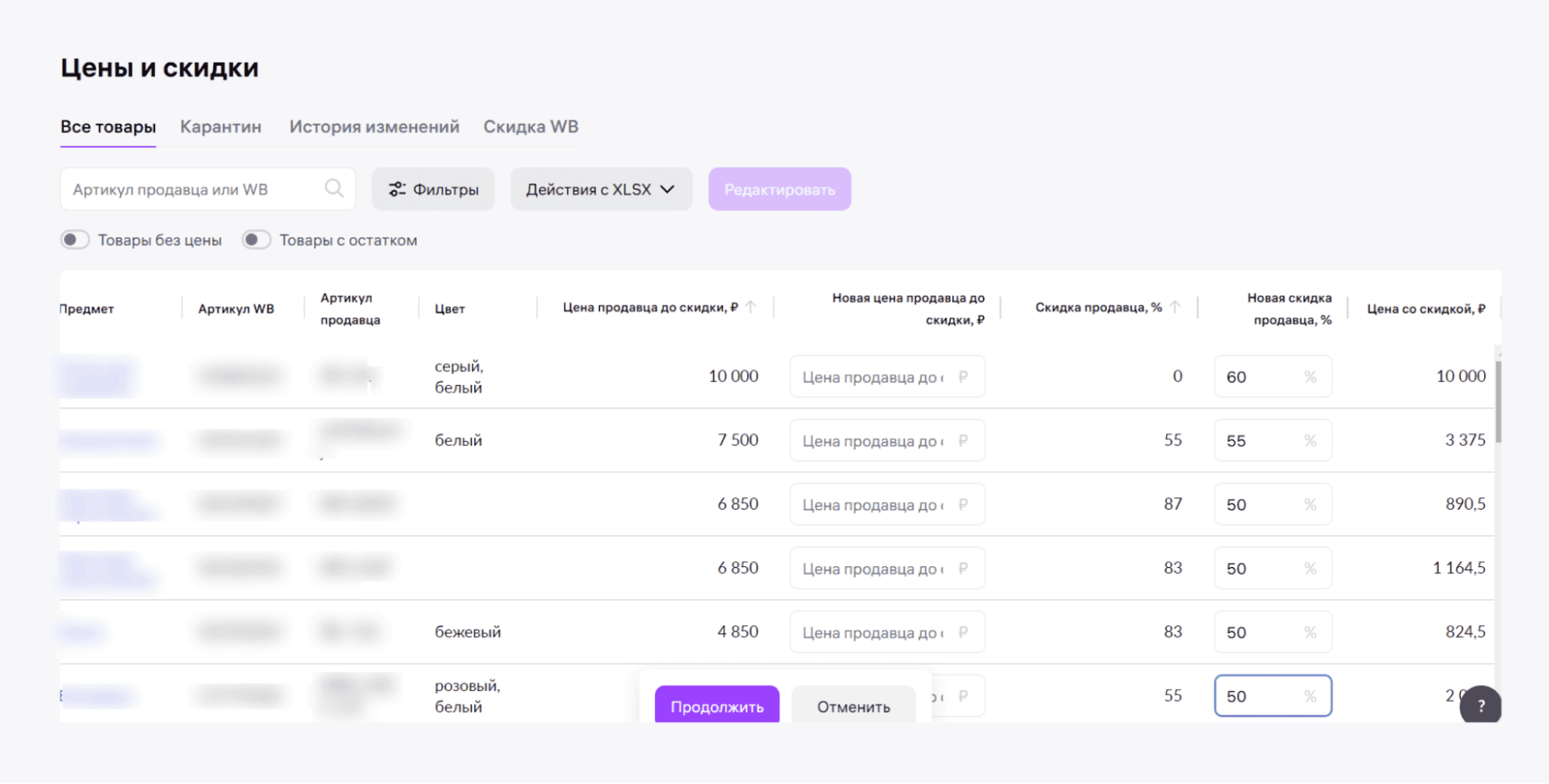This screenshot has width=1549, height=784.
Task: Click the Продолжить button
Action: tap(717, 704)
